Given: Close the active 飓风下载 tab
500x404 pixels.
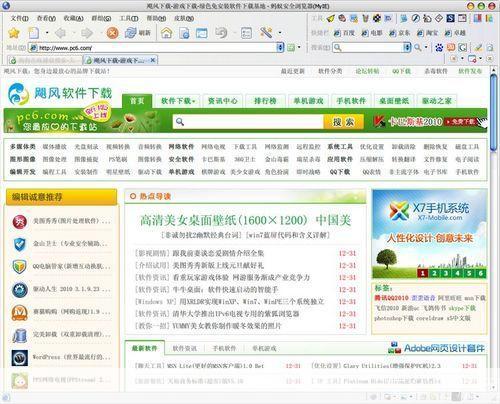Looking at the screenshot, I should [x=153, y=60].
